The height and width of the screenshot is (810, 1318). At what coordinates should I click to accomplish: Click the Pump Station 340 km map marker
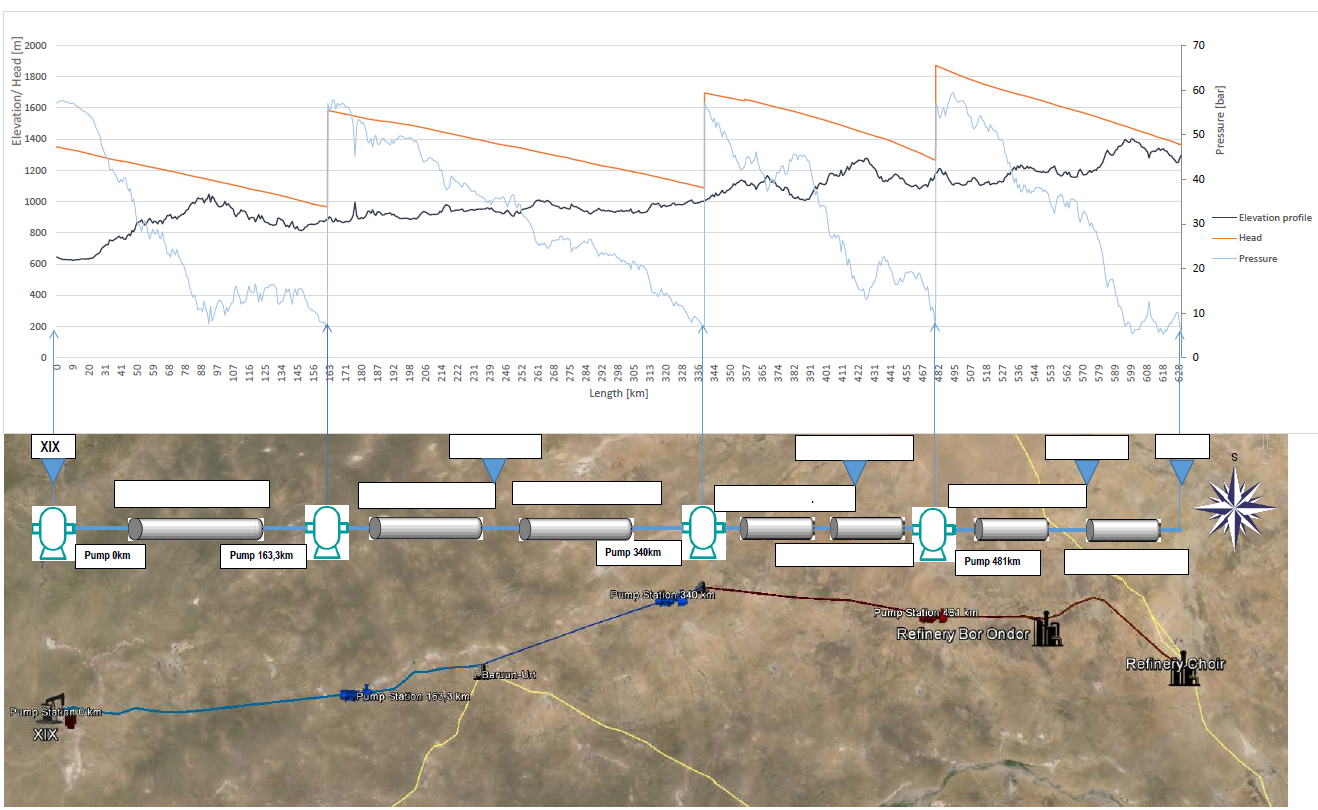[x=661, y=606]
